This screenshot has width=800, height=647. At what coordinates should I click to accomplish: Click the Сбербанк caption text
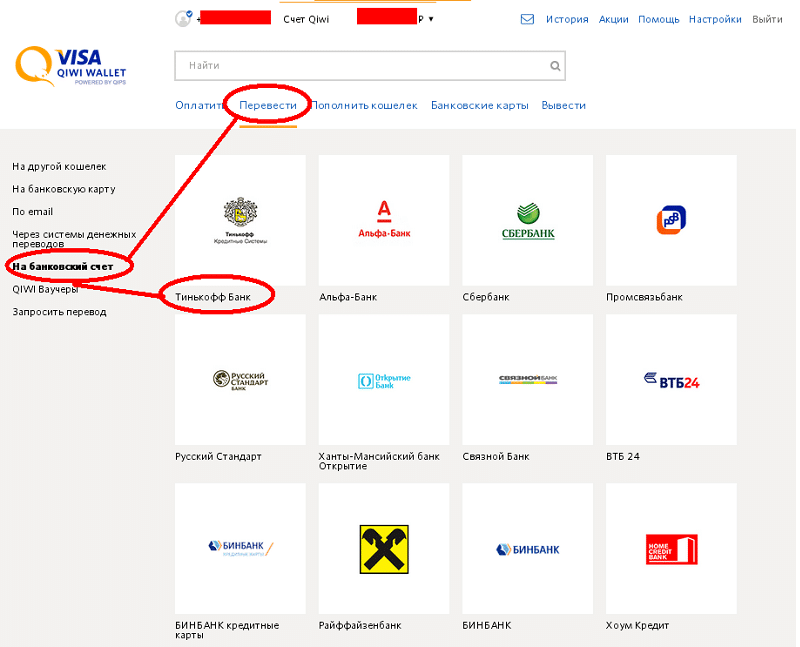click(x=486, y=297)
